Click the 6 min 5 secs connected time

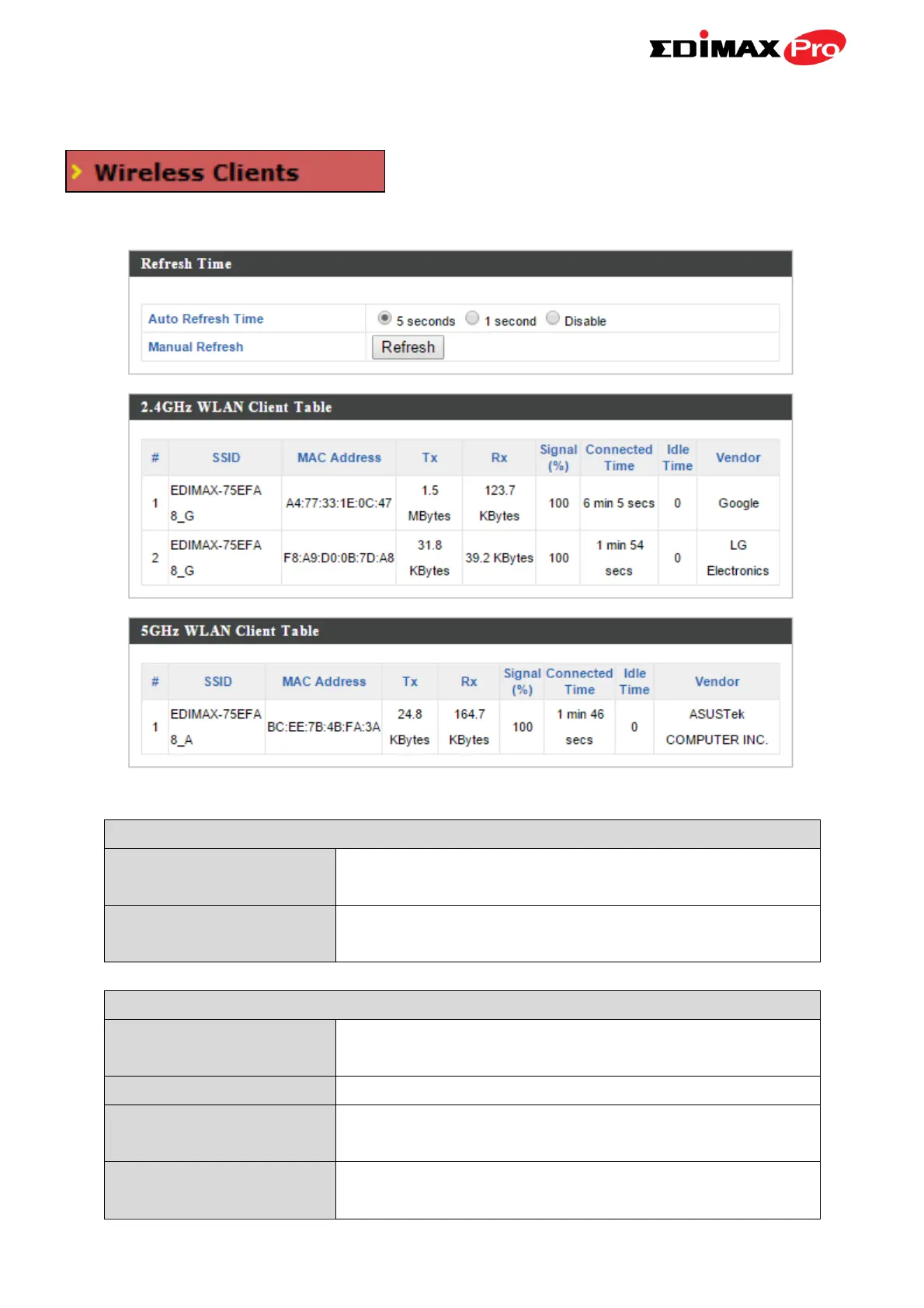pyautogui.click(x=619, y=503)
